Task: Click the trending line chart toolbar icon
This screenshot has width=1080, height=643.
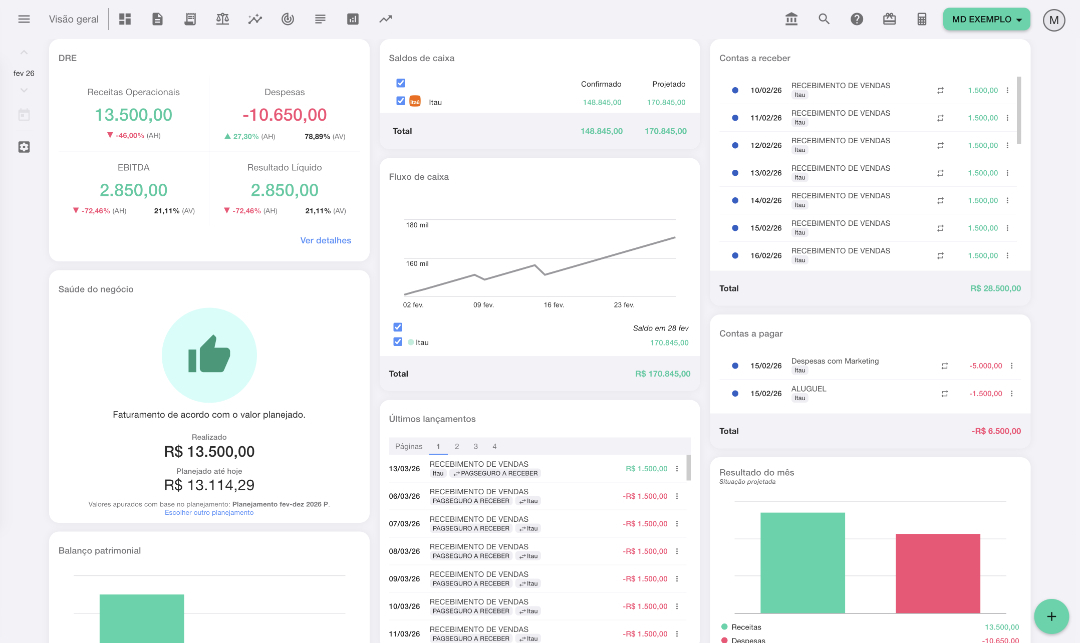Action: [385, 19]
